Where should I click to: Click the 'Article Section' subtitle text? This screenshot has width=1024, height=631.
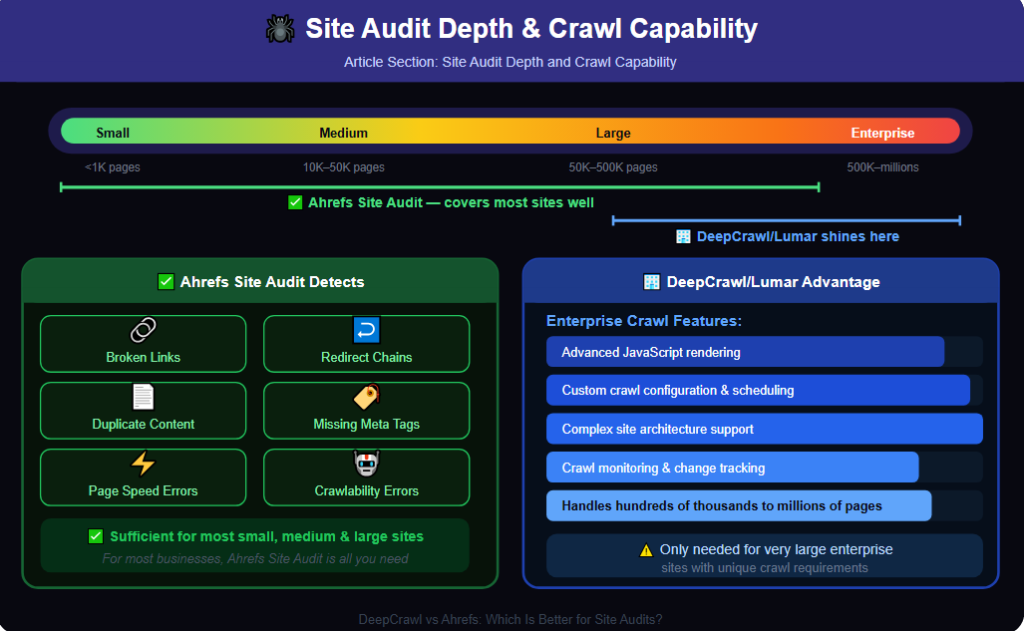point(510,62)
